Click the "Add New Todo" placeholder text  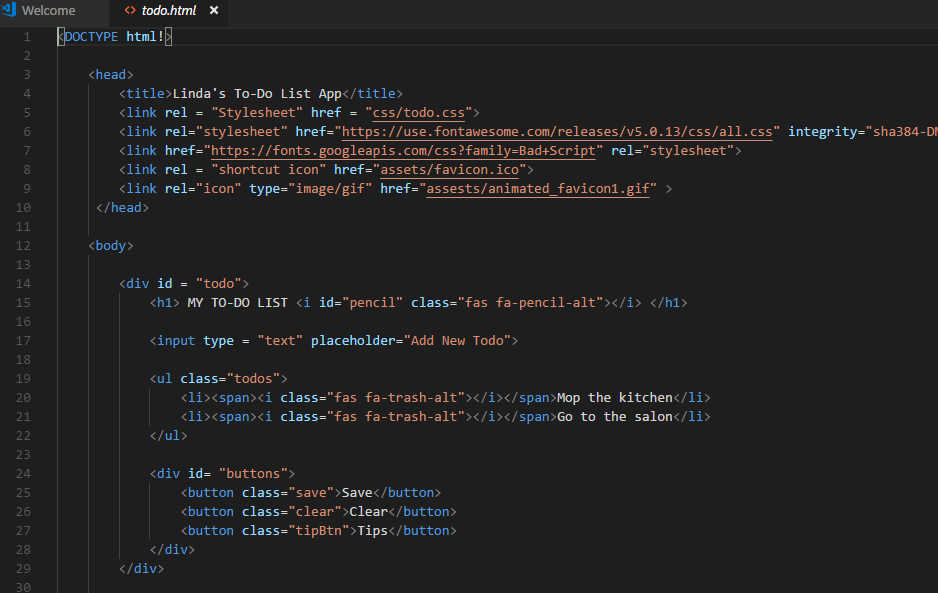[x=457, y=341]
